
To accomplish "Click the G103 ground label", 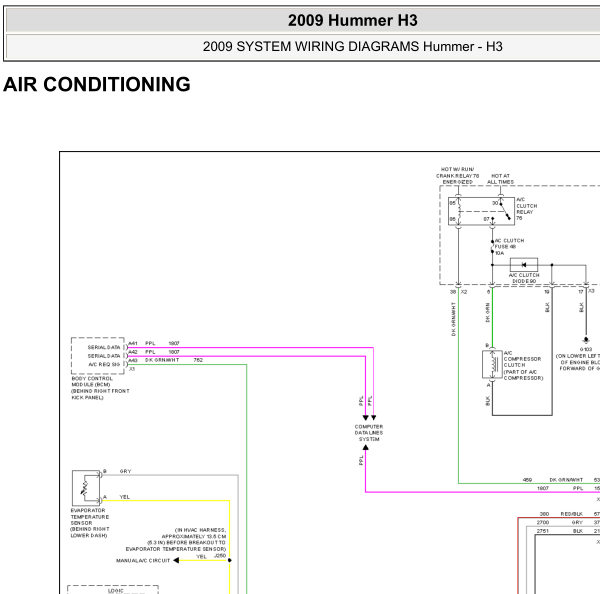I will pyautogui.click(x=585, y=349).
